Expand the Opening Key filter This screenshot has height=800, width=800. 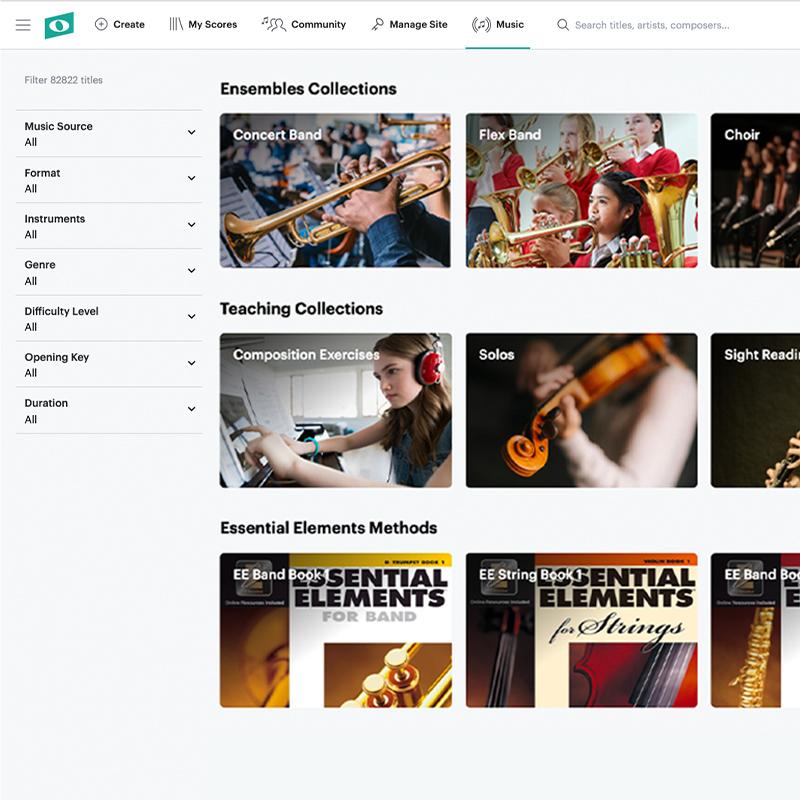[108, 364]
